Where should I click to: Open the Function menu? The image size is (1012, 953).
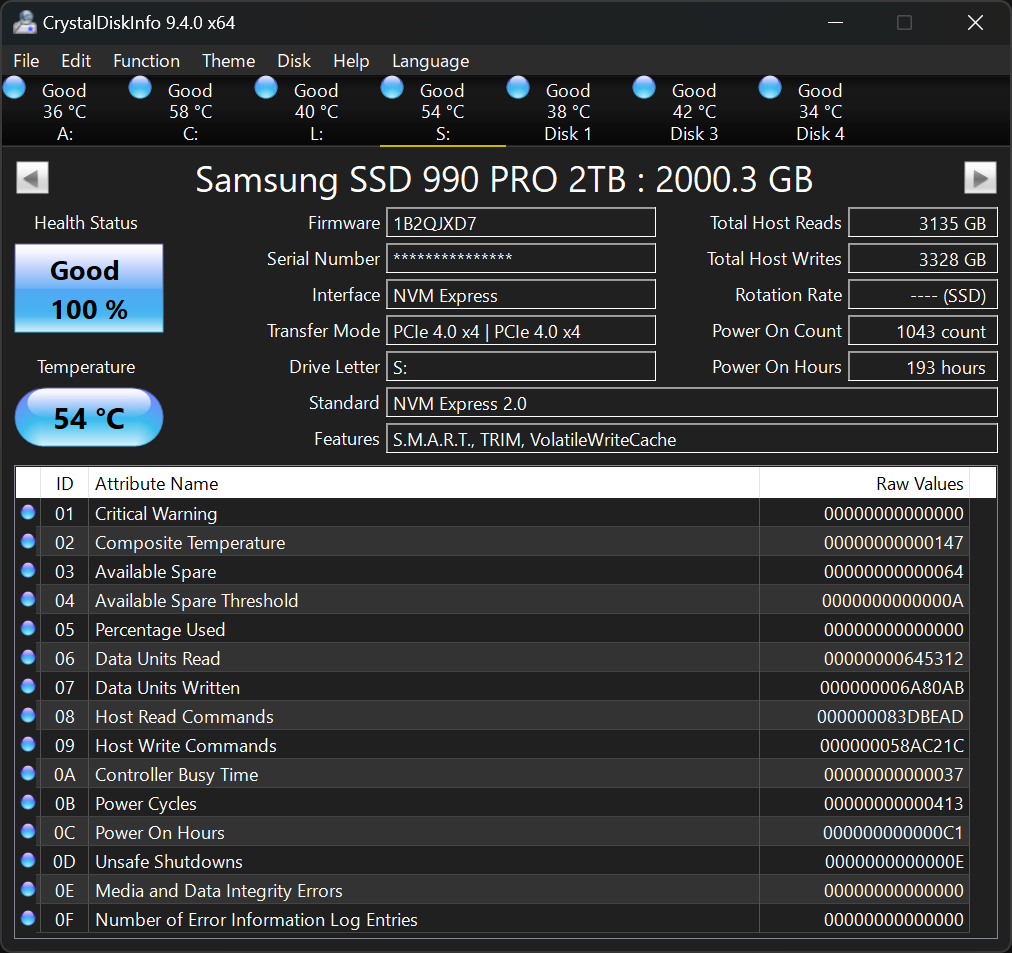[x=146, y=61]
